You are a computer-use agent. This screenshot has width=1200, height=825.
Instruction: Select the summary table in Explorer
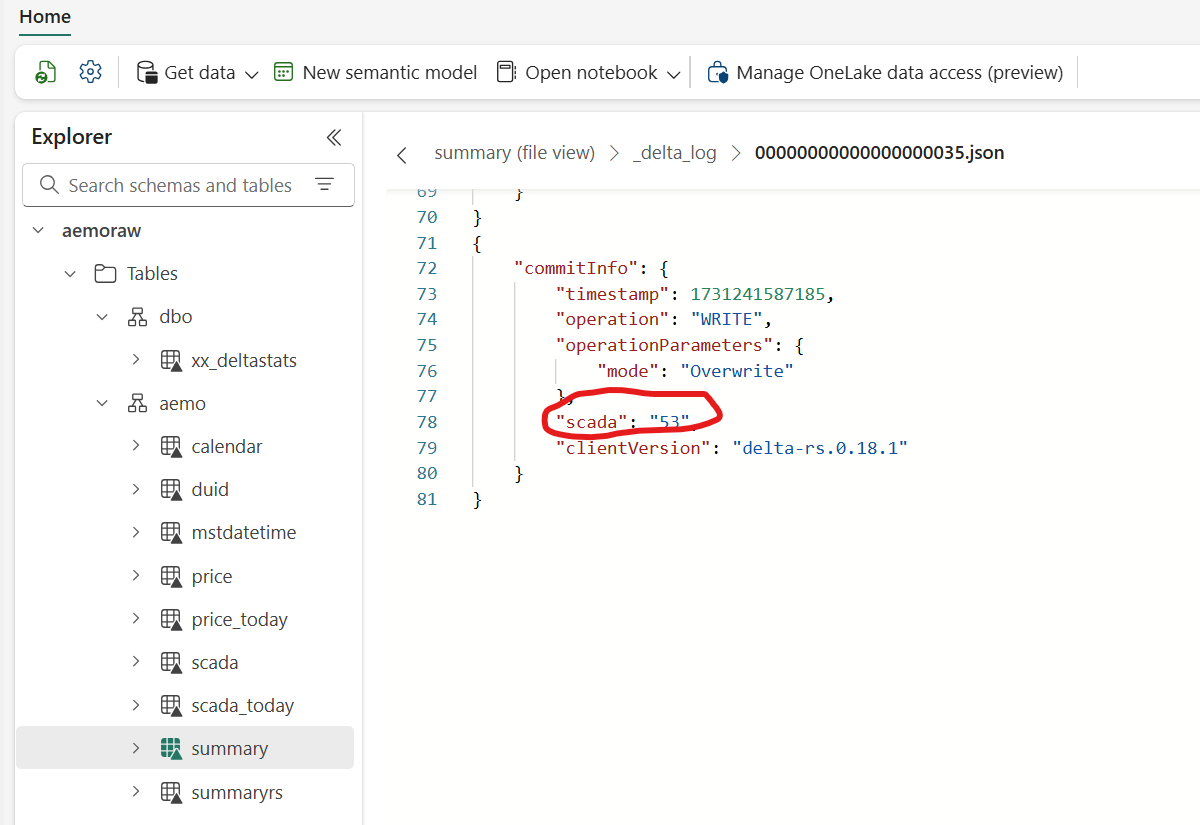[x=185, y=748]
